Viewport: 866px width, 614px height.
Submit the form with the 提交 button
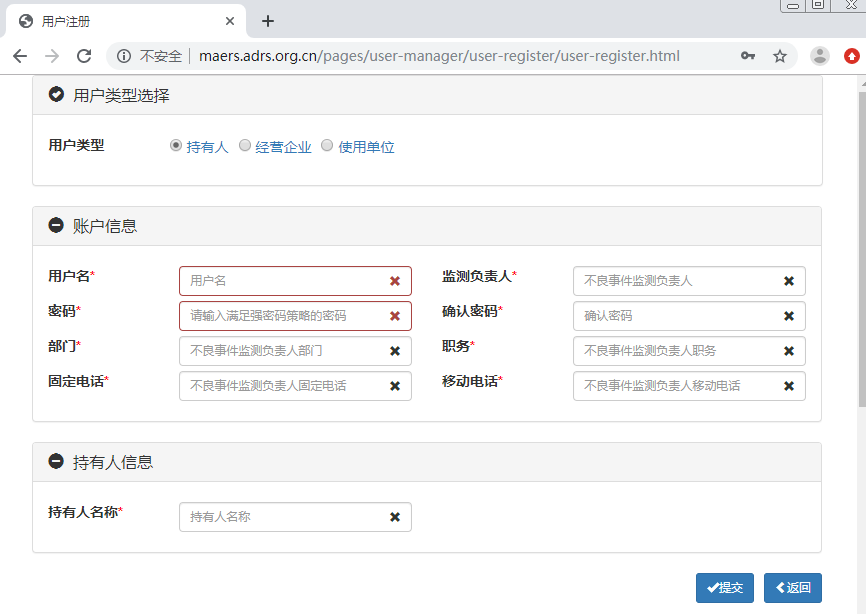point(725,588)
